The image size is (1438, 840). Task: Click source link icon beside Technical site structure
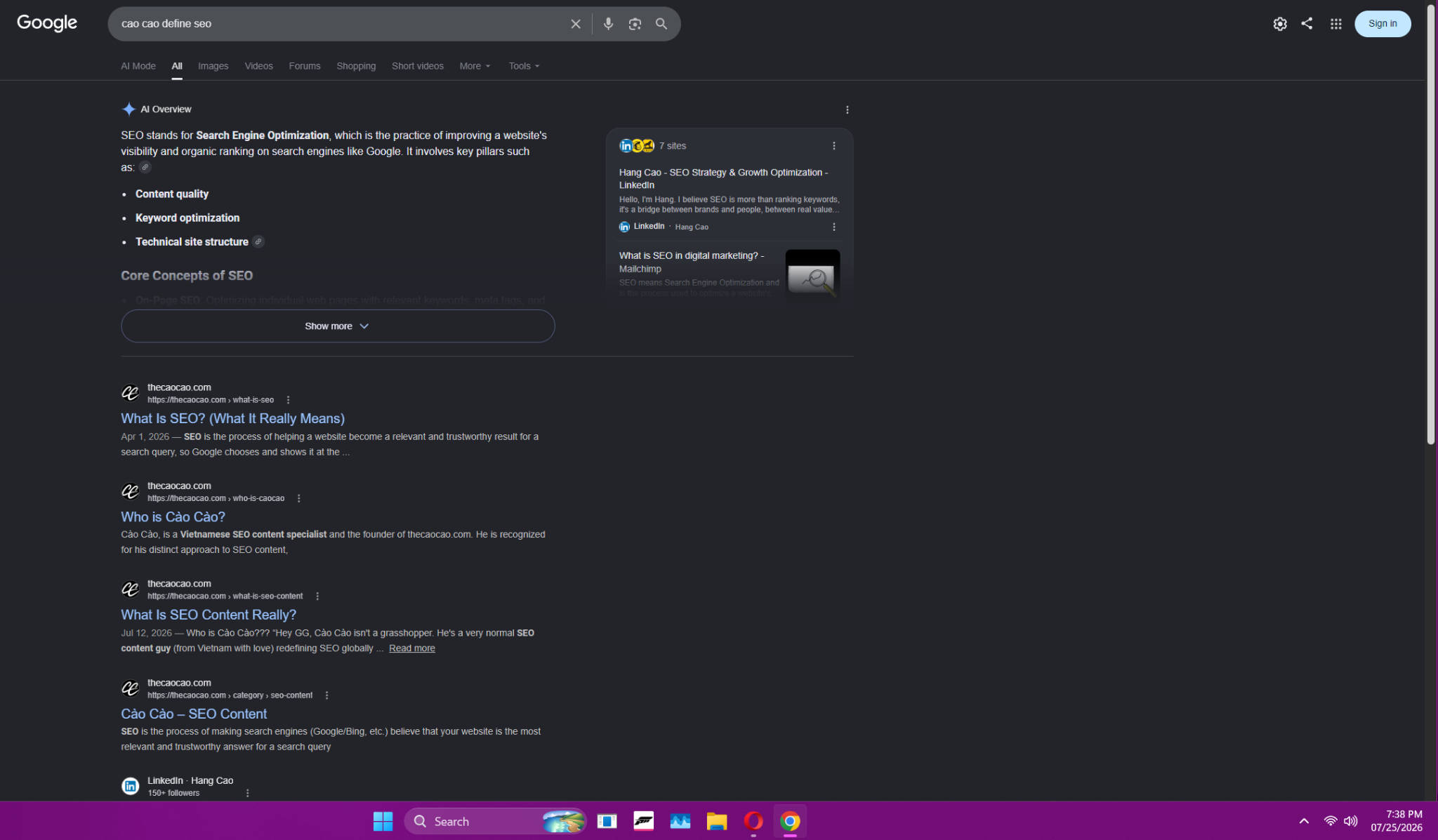point(258,241)
